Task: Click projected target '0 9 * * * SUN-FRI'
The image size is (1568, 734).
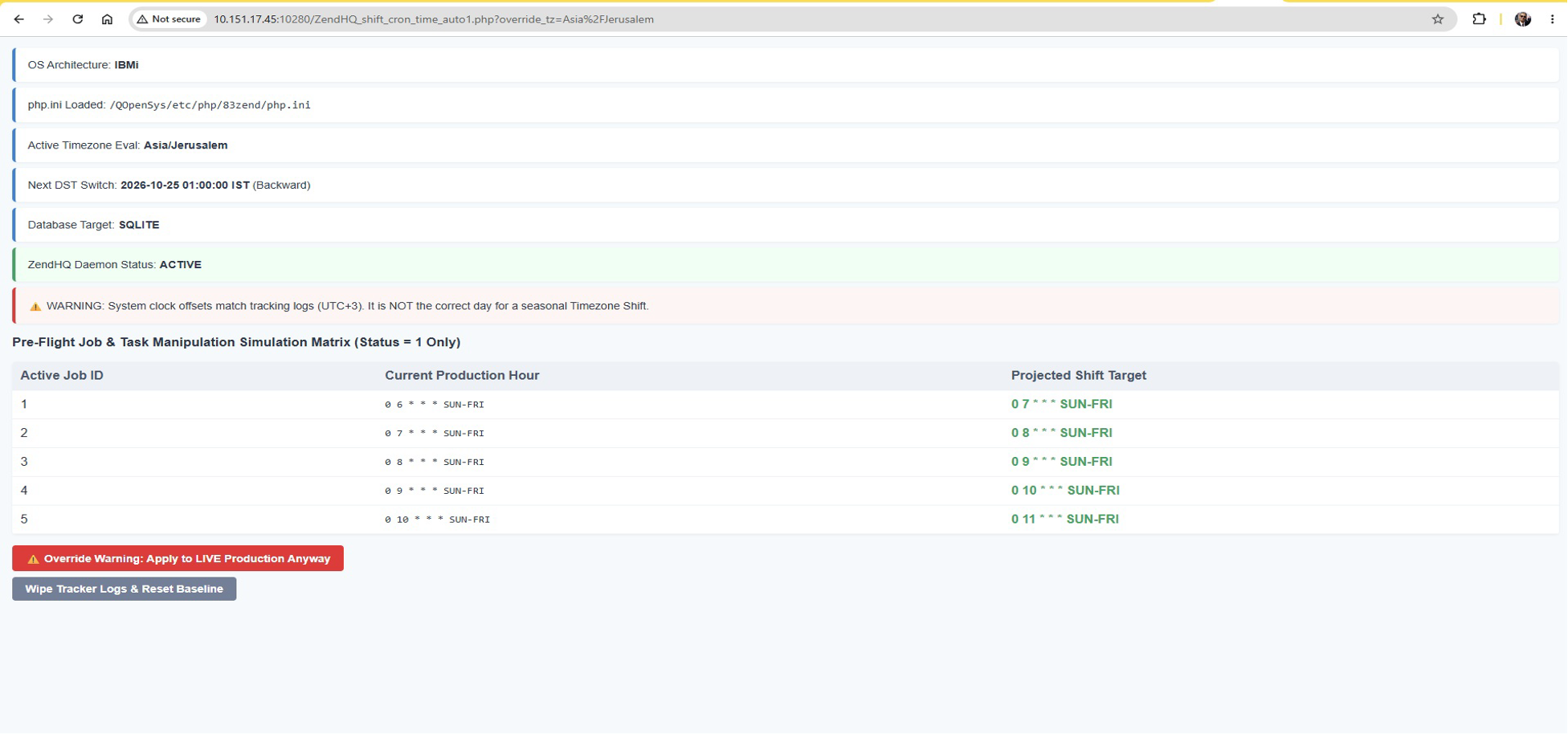Action: tap(1061, 462)
